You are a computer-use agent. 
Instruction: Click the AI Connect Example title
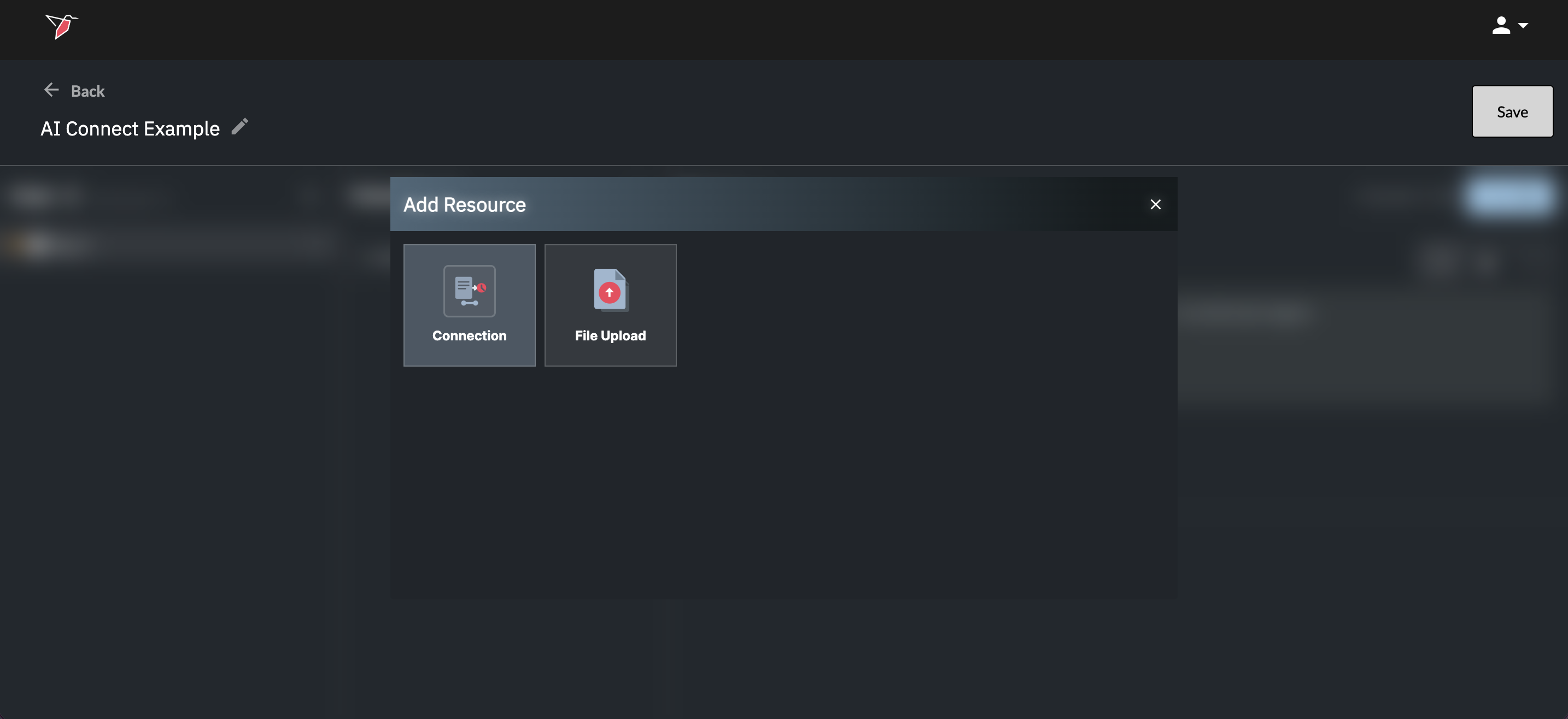point(130,128)
